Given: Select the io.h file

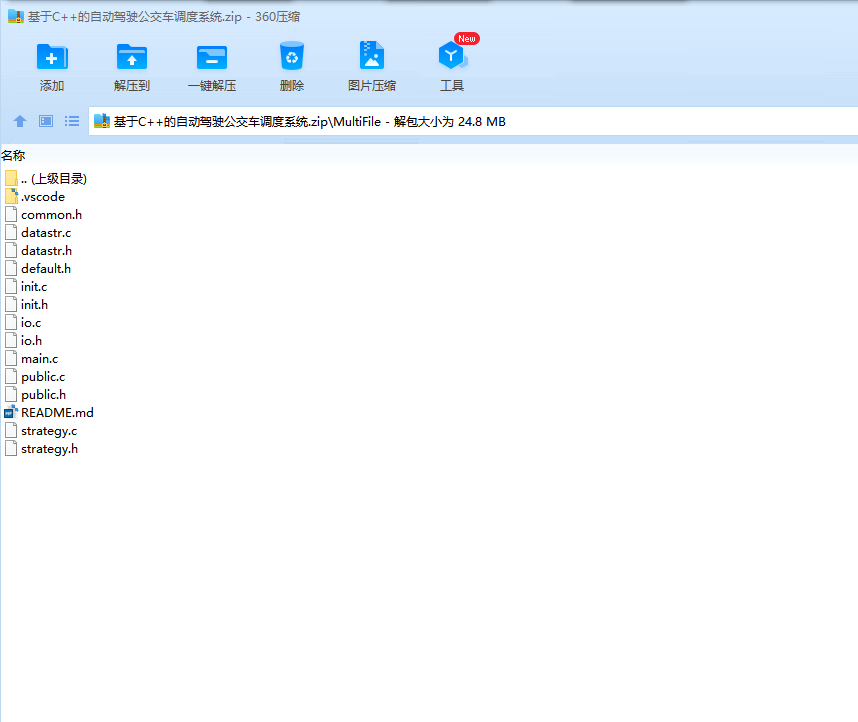Looking at the screenshot, I should (24, 340).
